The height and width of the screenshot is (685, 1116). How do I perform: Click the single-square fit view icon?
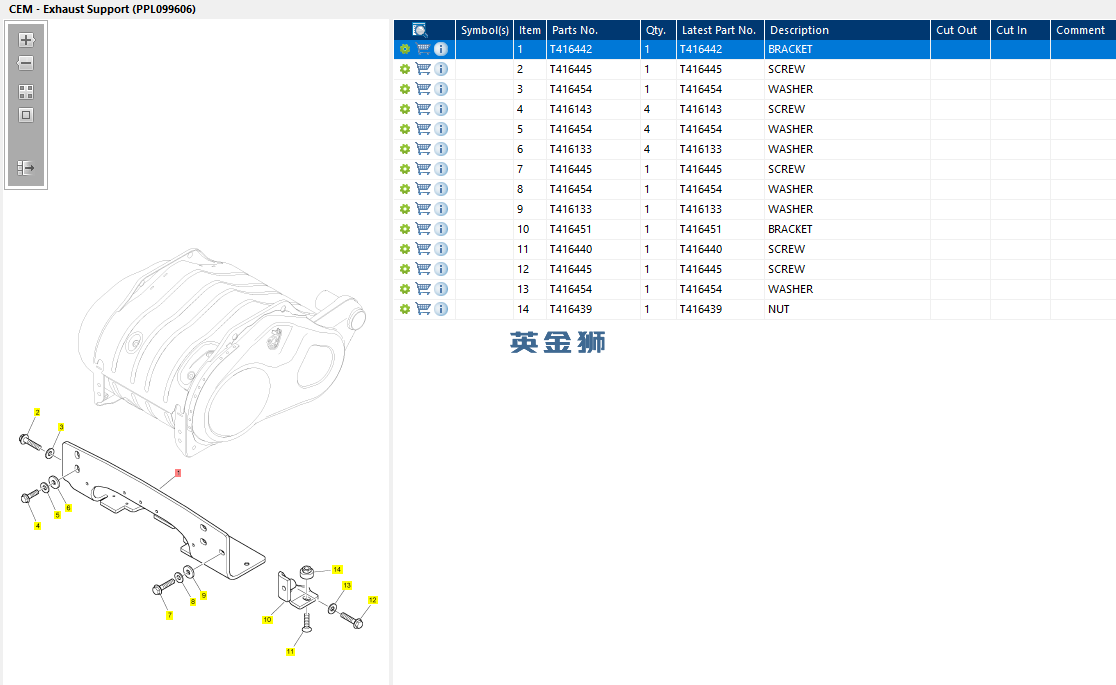tap(26, 115)
